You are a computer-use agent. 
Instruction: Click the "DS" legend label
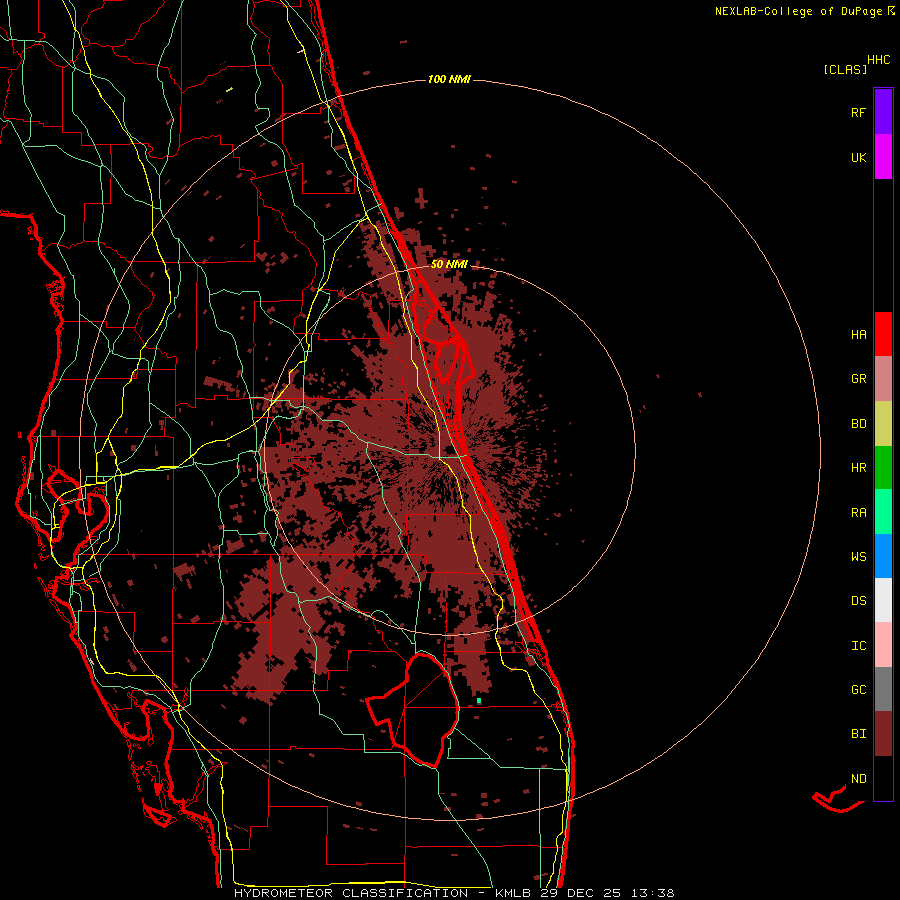858,601
